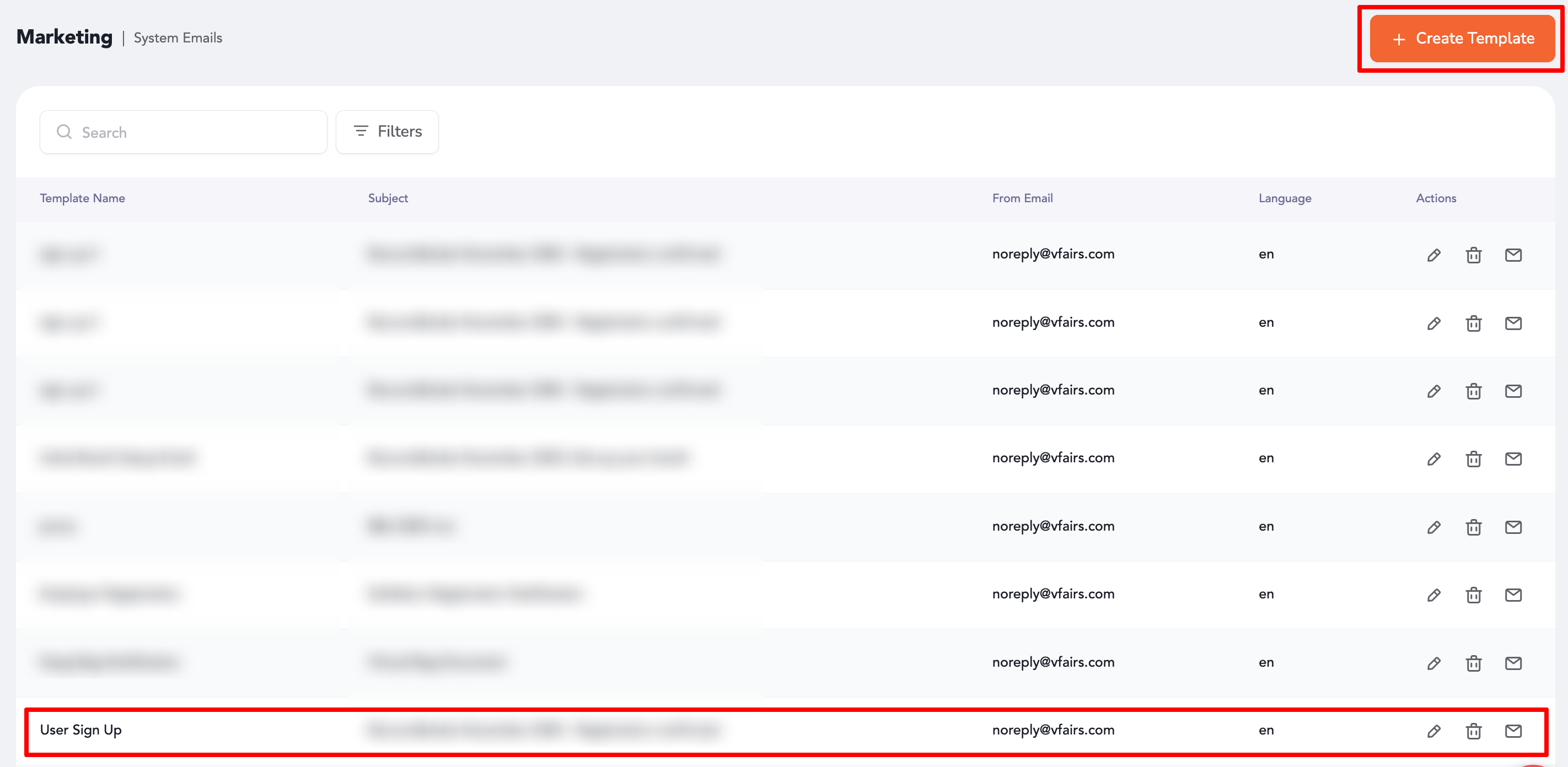Open the Filters panel
The image size is (1568, 767).
pyautogui.click(x=387, y=131)
